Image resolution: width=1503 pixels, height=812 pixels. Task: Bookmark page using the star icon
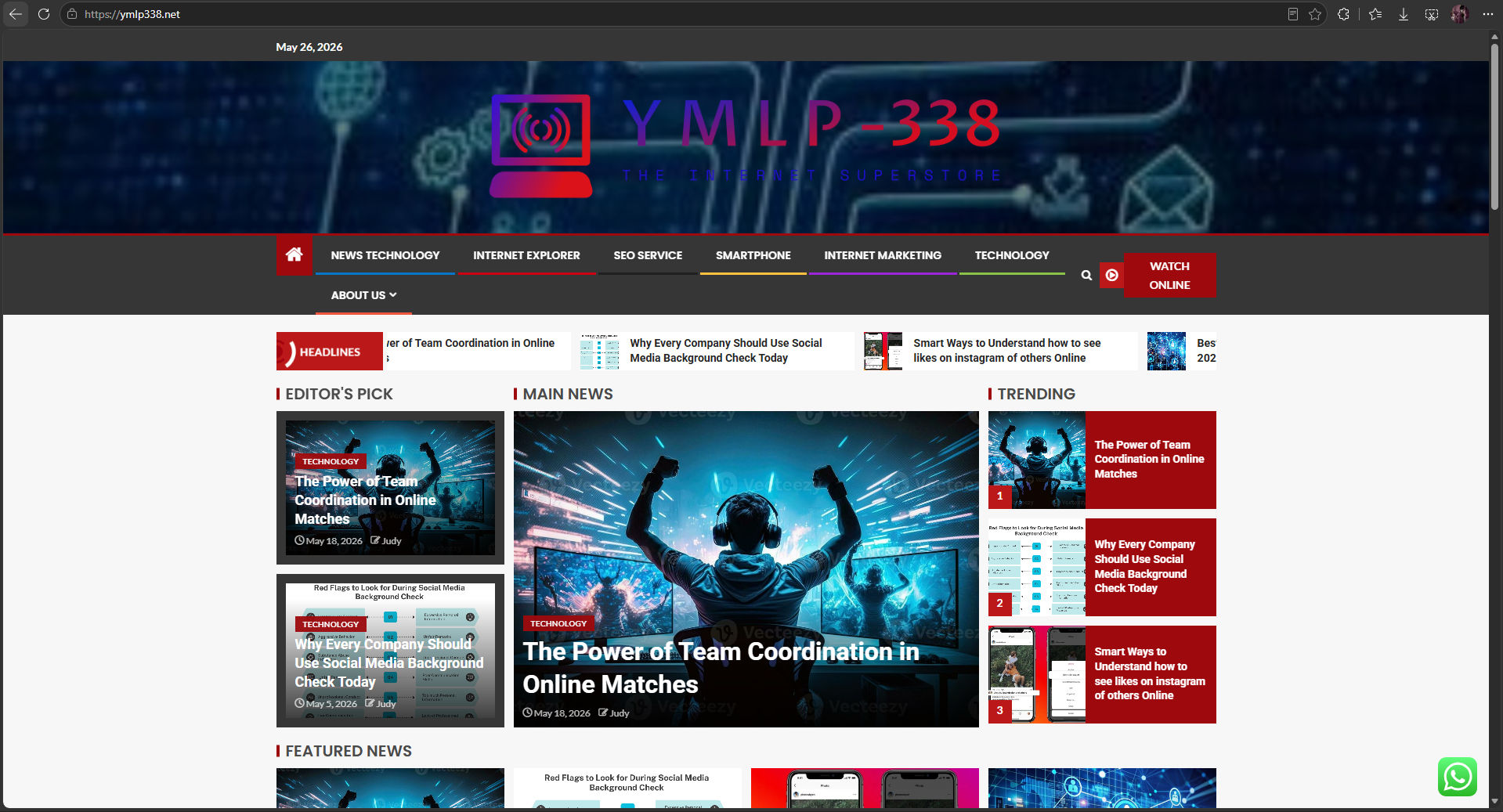coord(1315,14)
